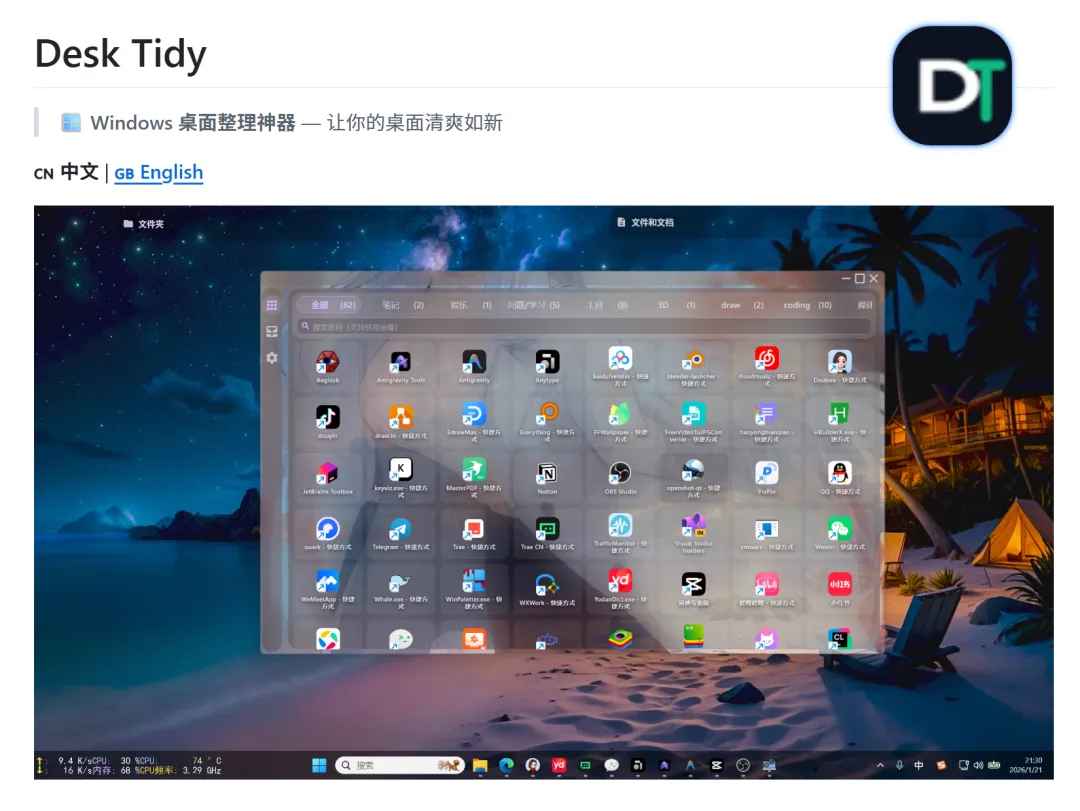This screenshot has height=811, width=1080.
Task: Switch to the 娱乐 (1) tab
Action: (471, 305)
